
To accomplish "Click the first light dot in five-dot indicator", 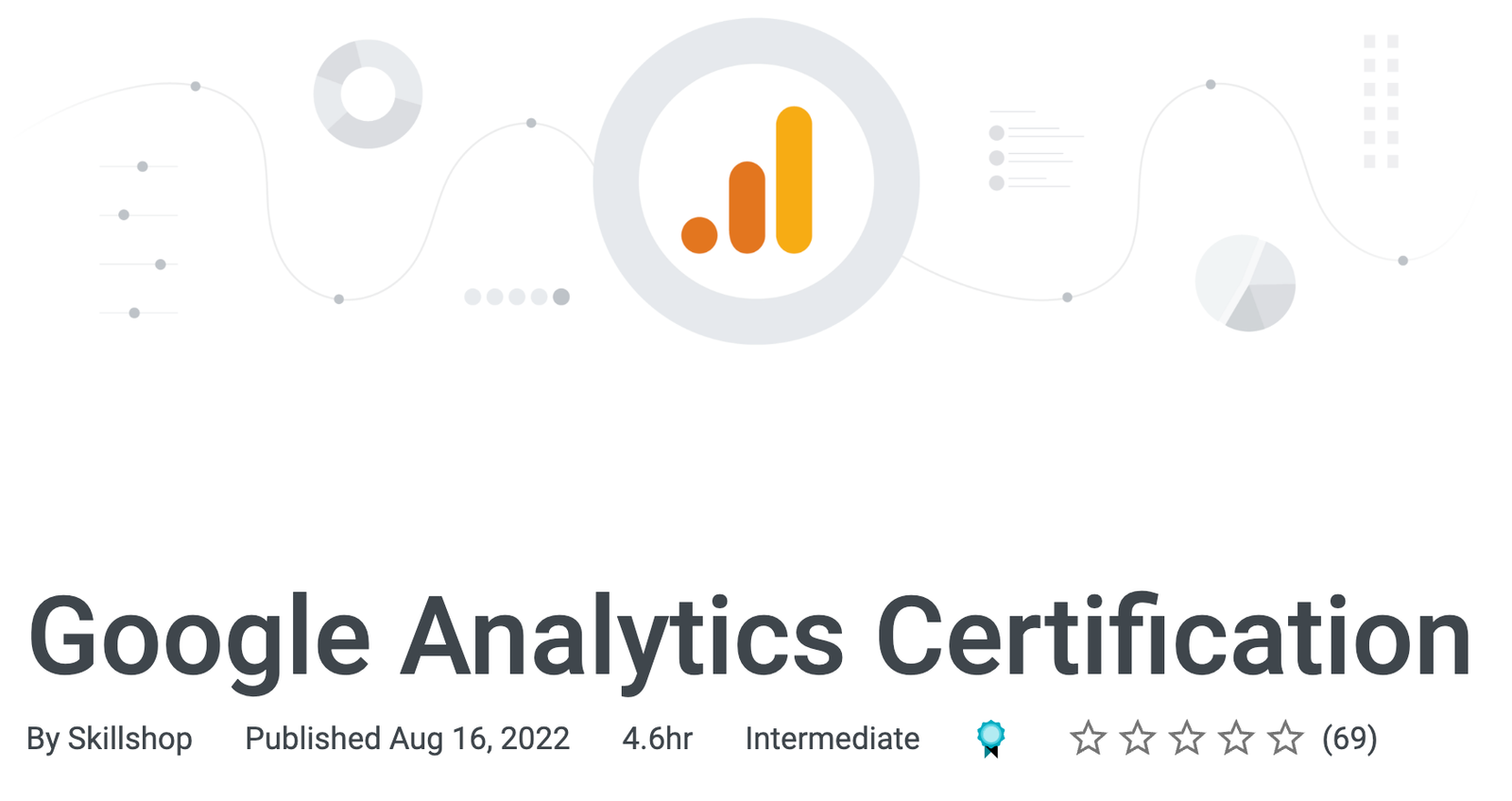I will (472, 297).
